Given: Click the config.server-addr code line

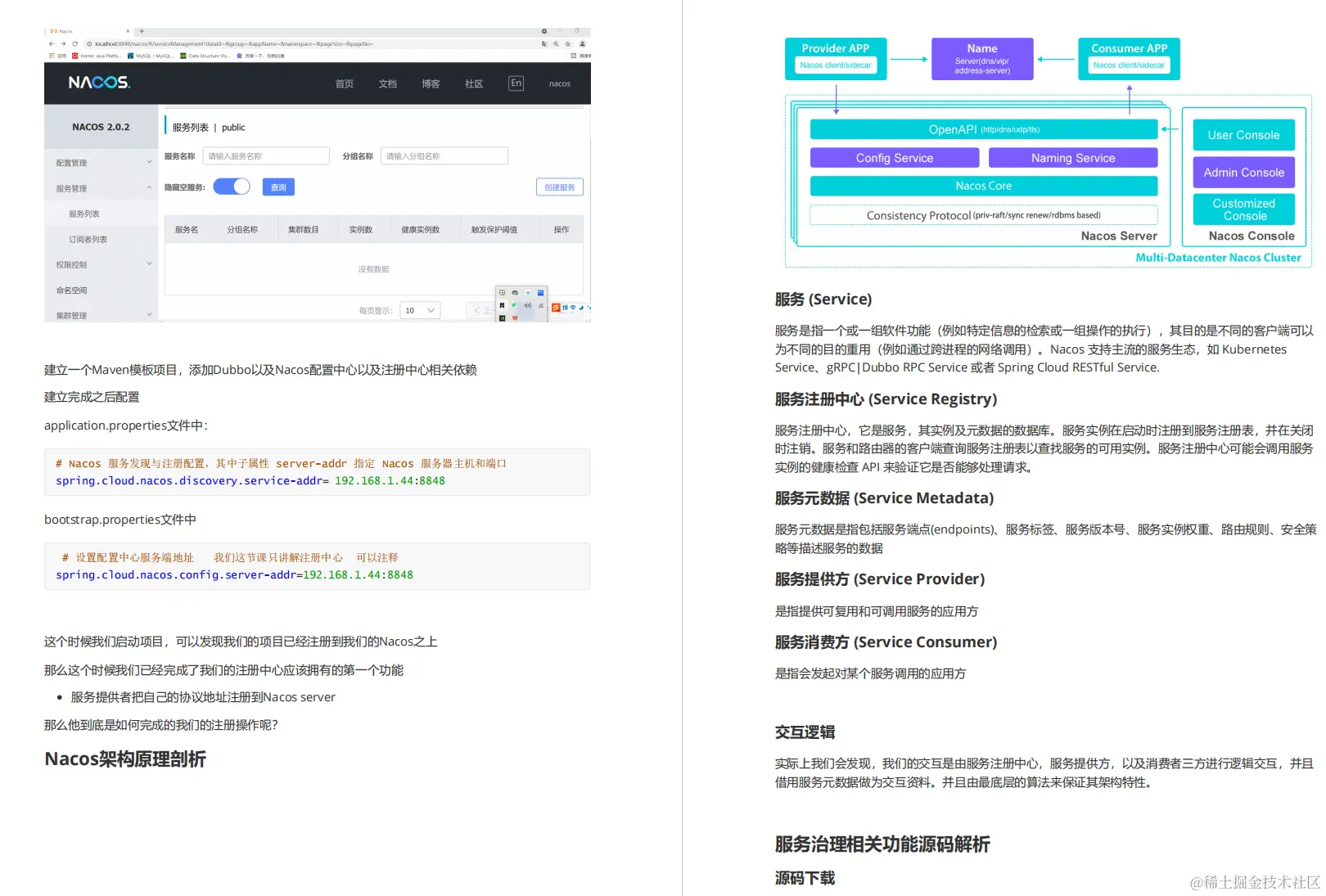Looking at the screenshot, I should point(234,575).
